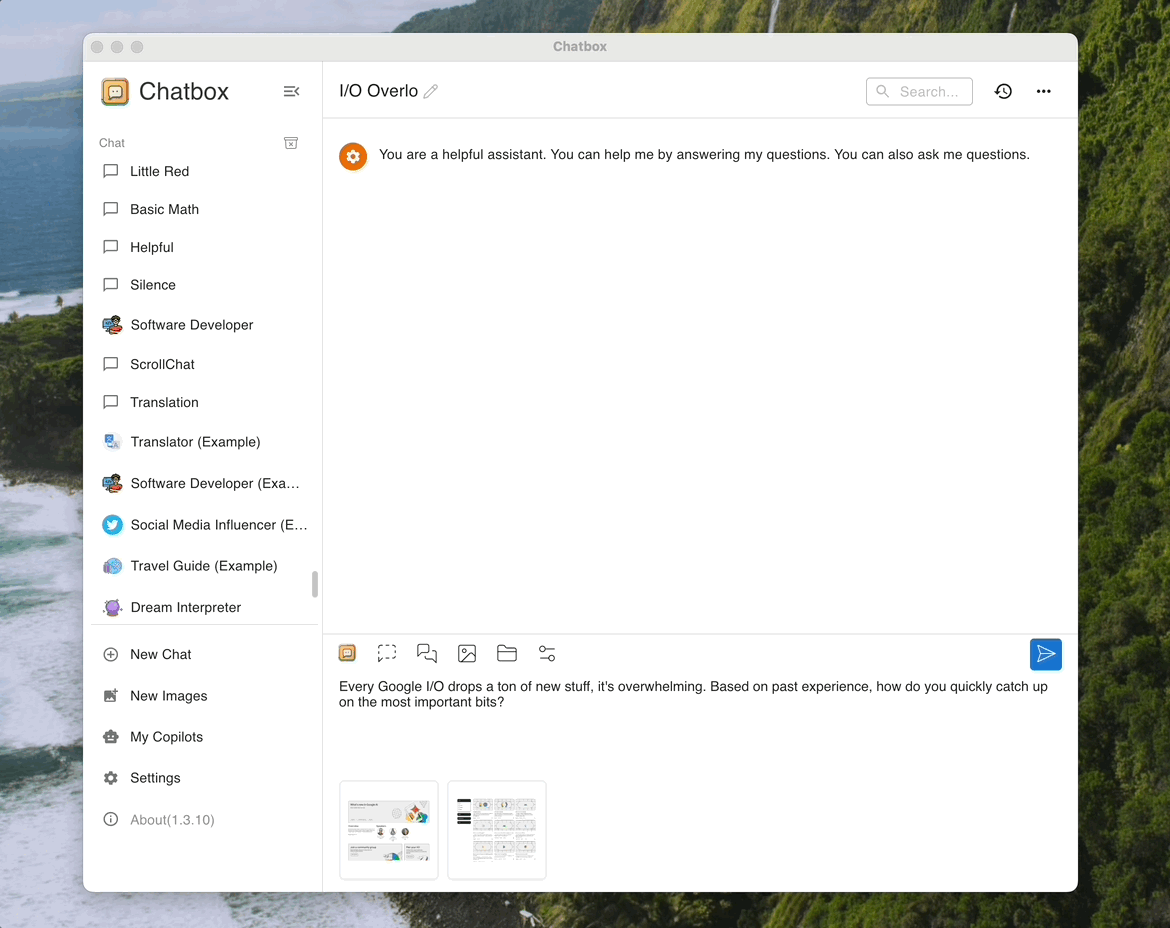This screenshot has width=1170, height=928.
Task: Click the chat bubbles thread icon
Action: click(427, 653)
